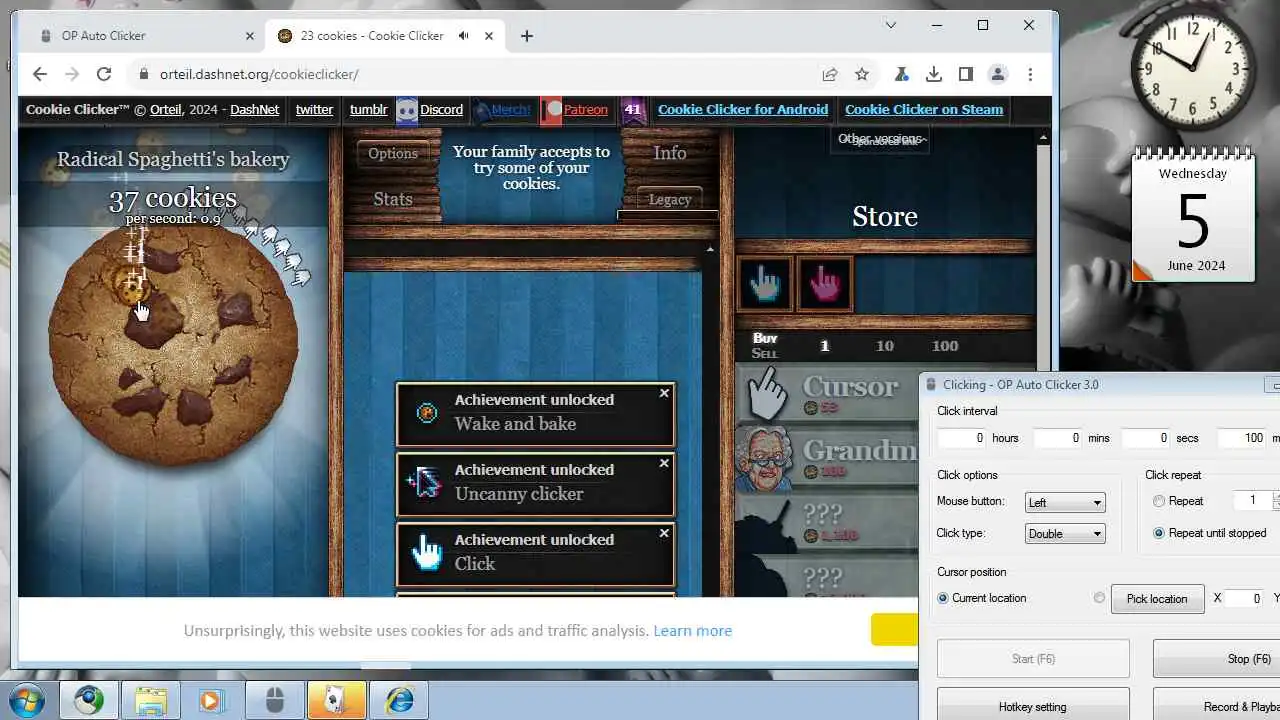This screenshot has height=720, width=1280.
Task: Bookmark this page with the star
Action: [x=861, y=74]
